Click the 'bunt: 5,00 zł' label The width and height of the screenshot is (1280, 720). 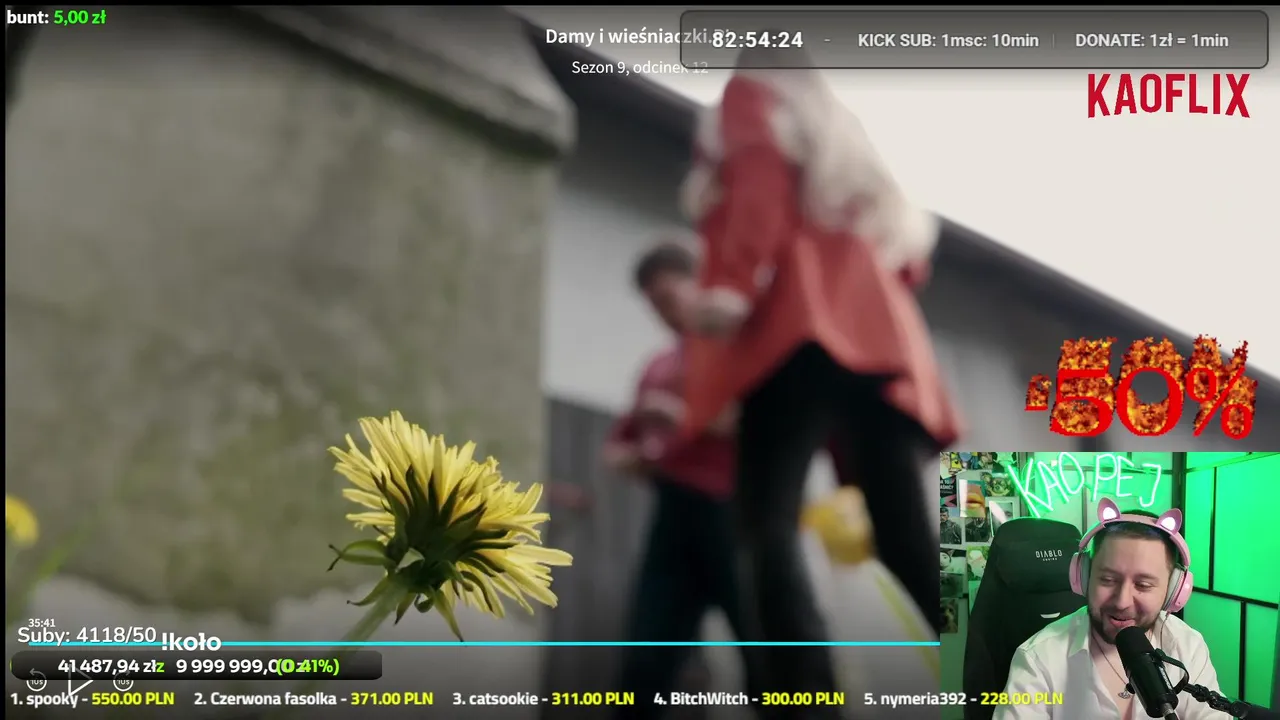(56, 17)
